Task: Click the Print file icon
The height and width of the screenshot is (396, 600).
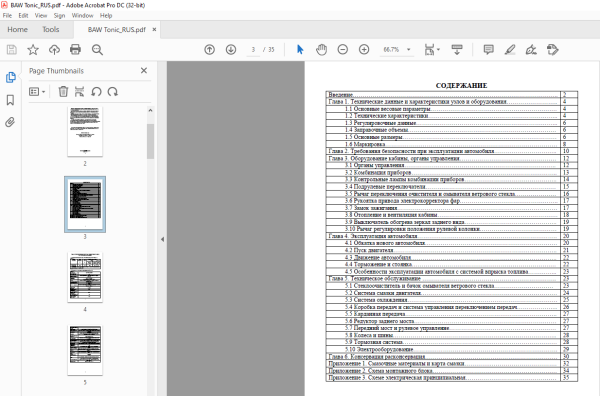Action: click(75, 49)
